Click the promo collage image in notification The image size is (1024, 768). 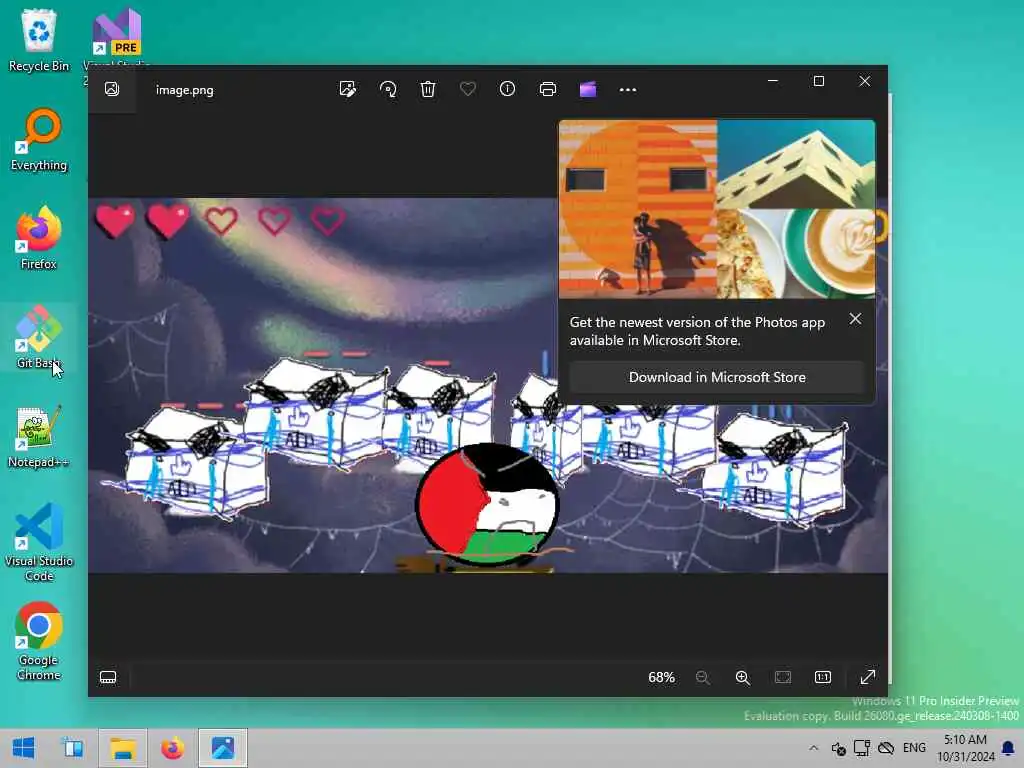[x=717, y=209]
